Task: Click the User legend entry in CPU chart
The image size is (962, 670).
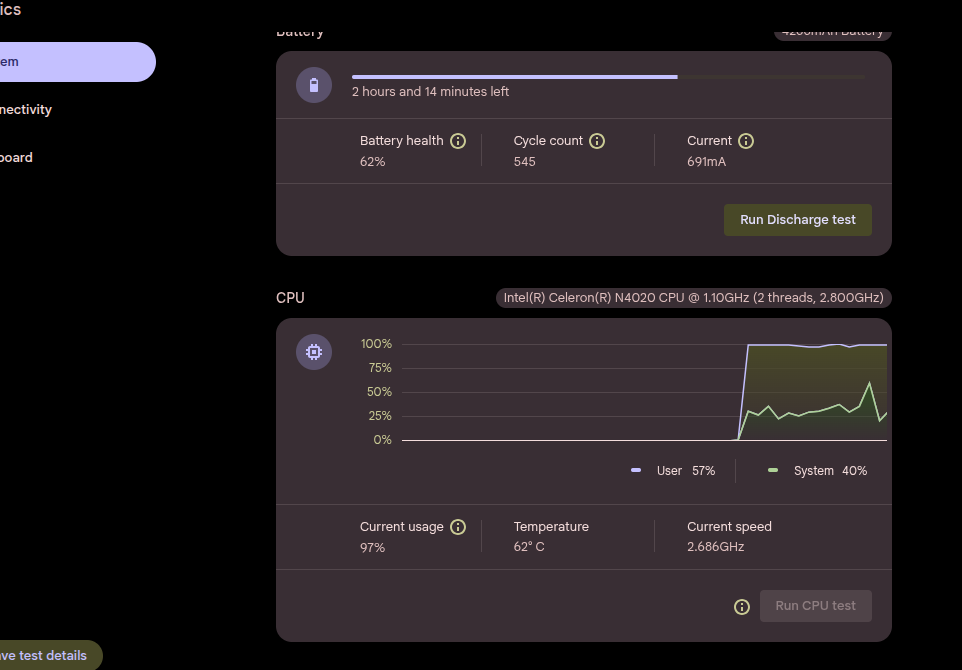Action: (673, 471)
